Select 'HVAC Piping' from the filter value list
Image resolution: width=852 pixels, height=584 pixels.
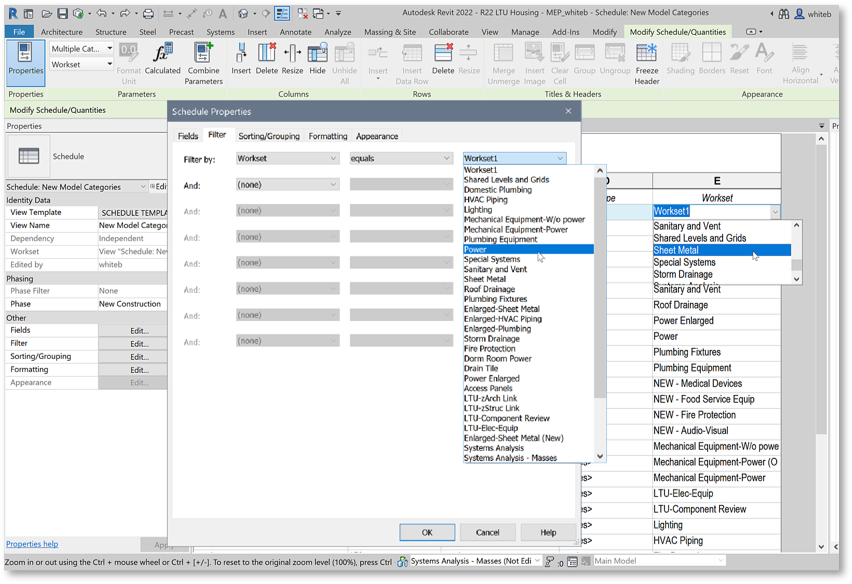click(x=486, y=200)
